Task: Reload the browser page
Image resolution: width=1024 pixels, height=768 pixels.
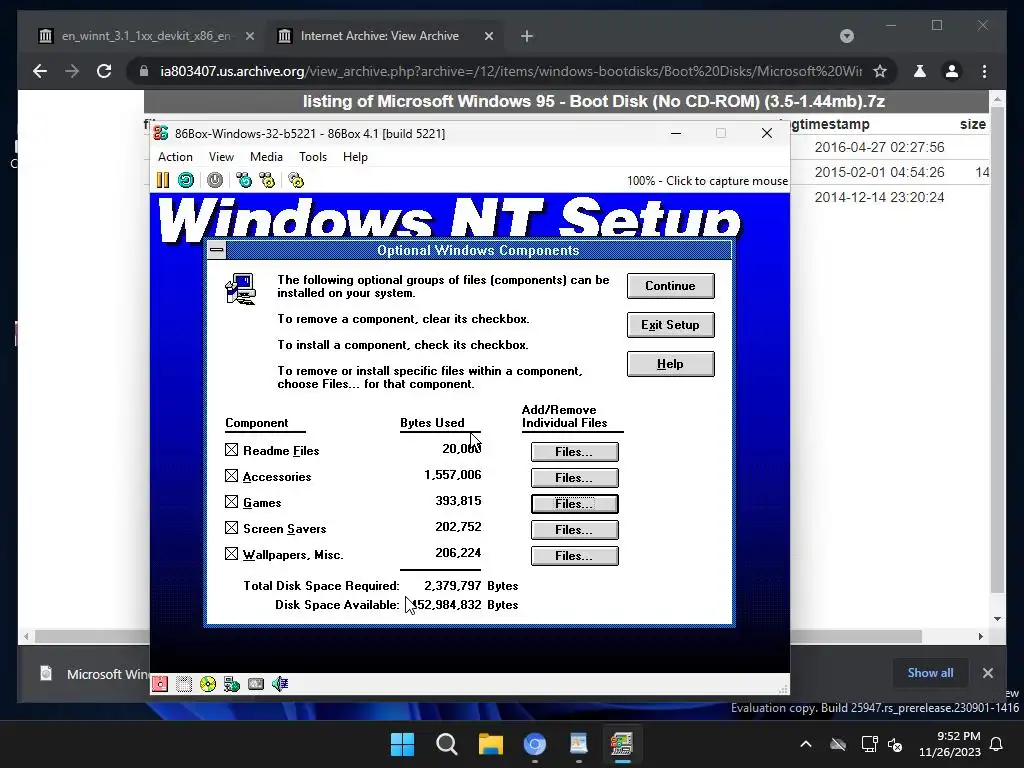Action: tap(104, 71)
